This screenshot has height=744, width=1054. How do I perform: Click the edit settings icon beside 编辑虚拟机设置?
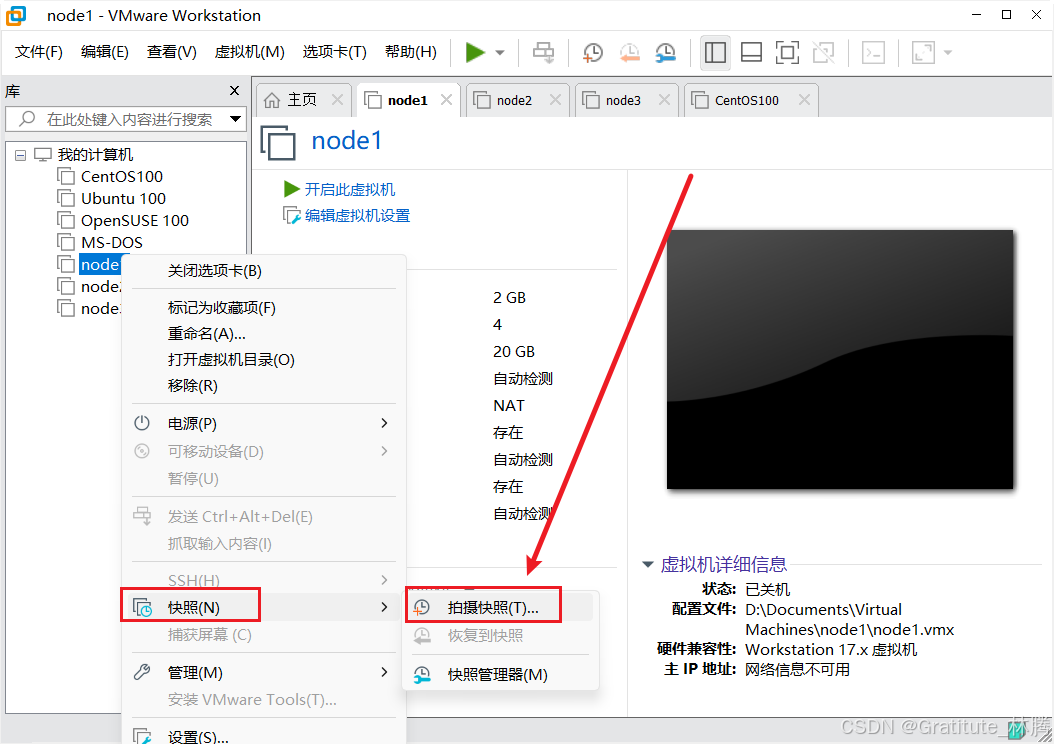point(291,216)
